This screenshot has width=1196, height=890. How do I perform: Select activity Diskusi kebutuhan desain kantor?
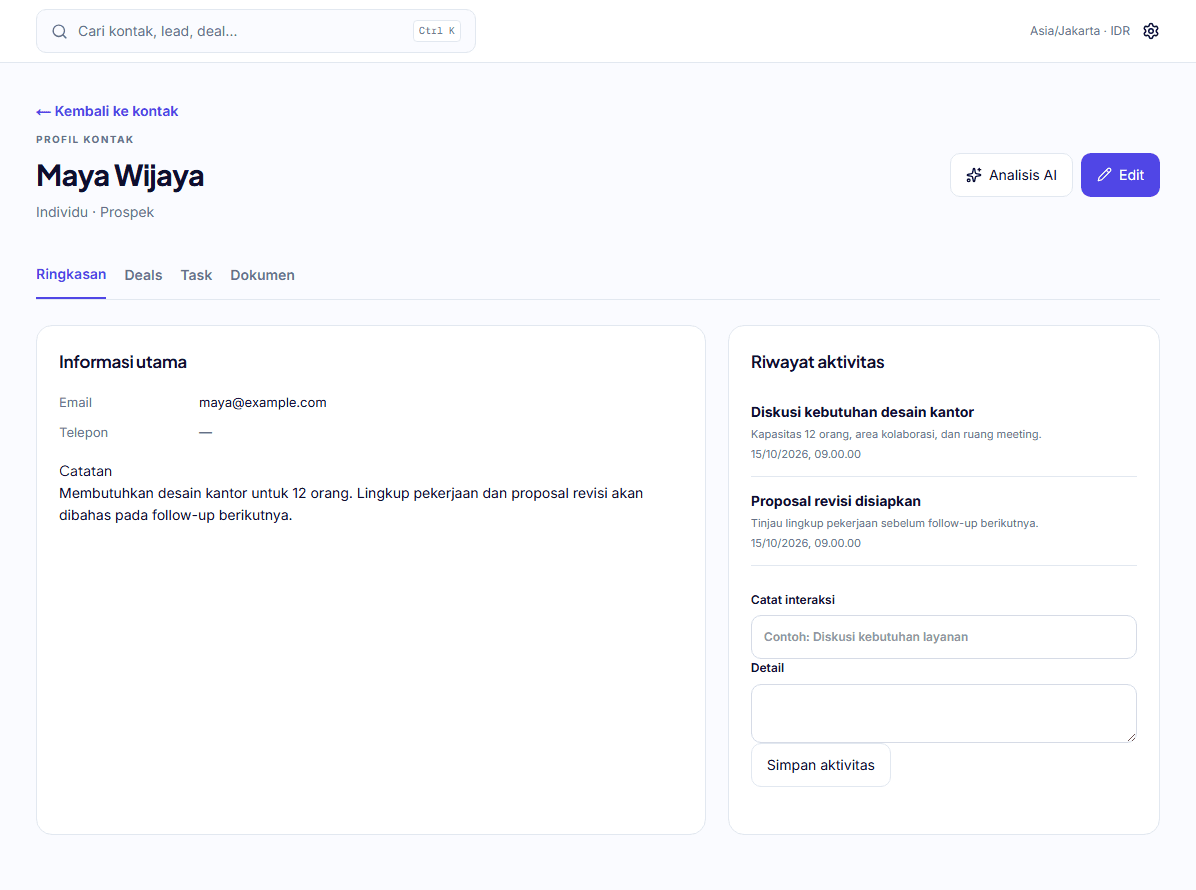click(862, 412)
